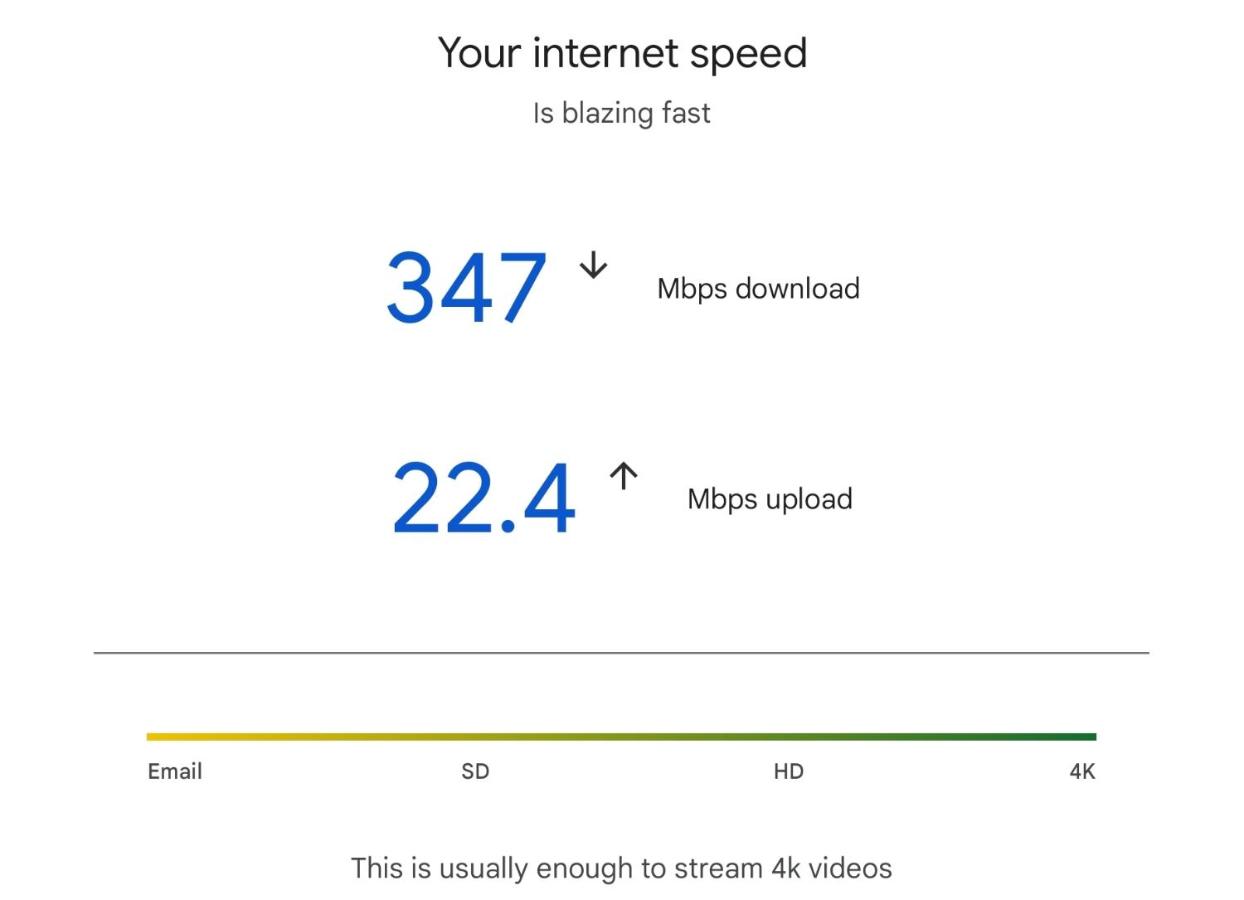Click the download arrow icon
Viewport: 1244px width, 900px height.
[593, 265]
